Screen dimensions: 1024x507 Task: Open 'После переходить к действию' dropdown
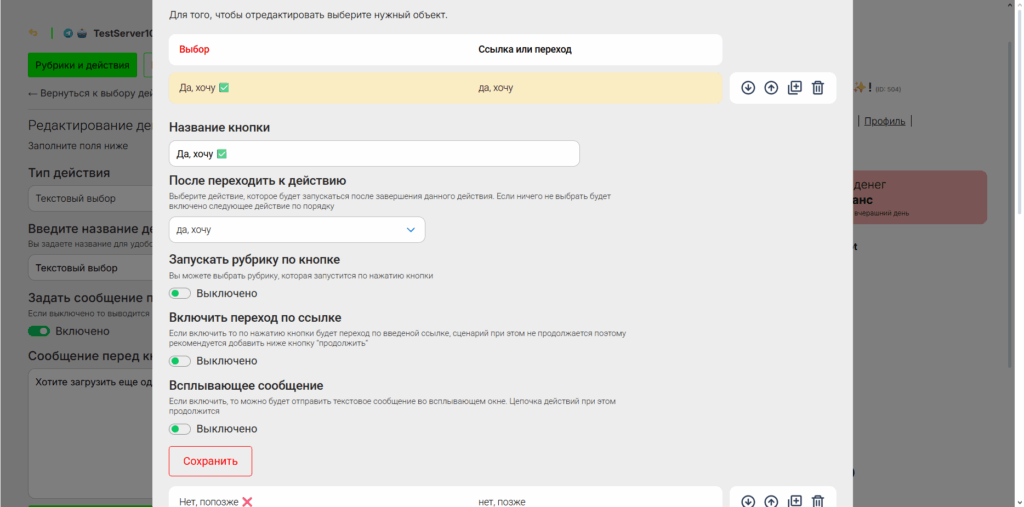coord(296,230)
